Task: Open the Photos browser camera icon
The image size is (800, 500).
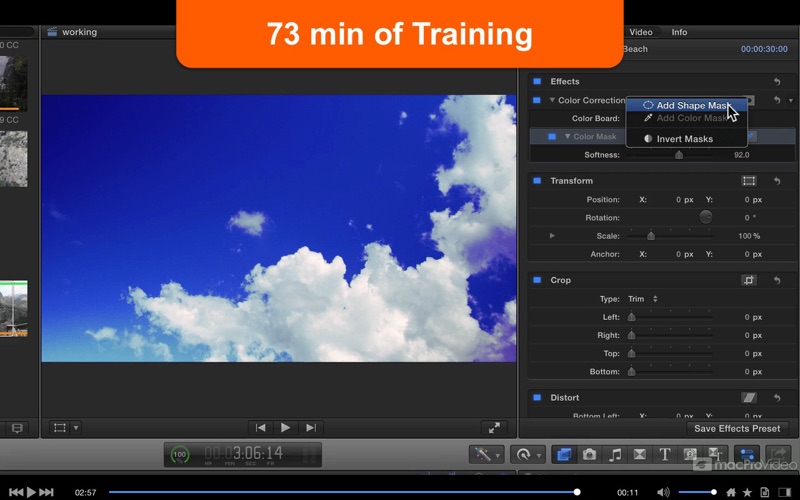Action: point(589,454)
